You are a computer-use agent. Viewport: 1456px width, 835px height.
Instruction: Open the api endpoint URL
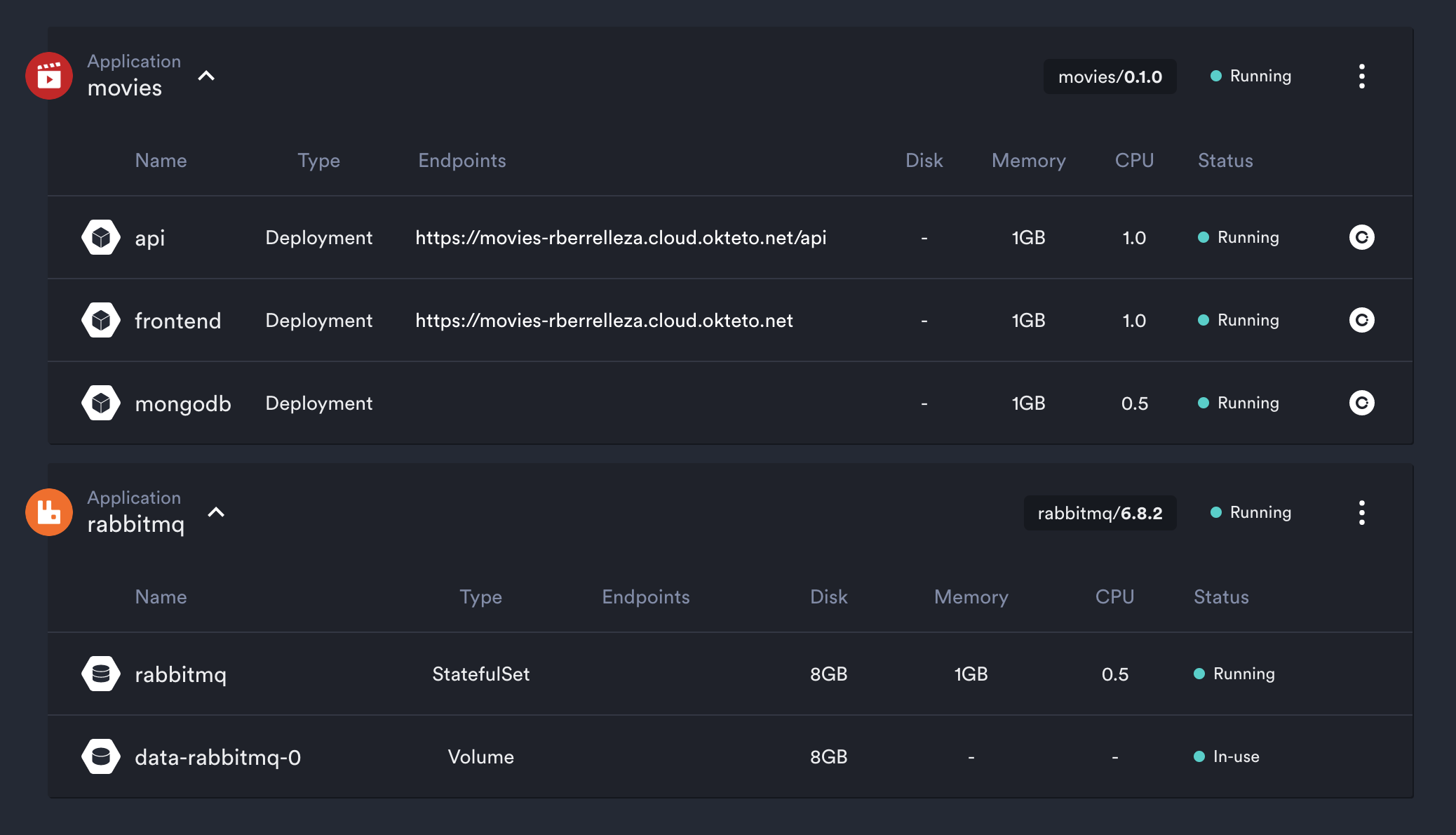click(x=621, y=238)
